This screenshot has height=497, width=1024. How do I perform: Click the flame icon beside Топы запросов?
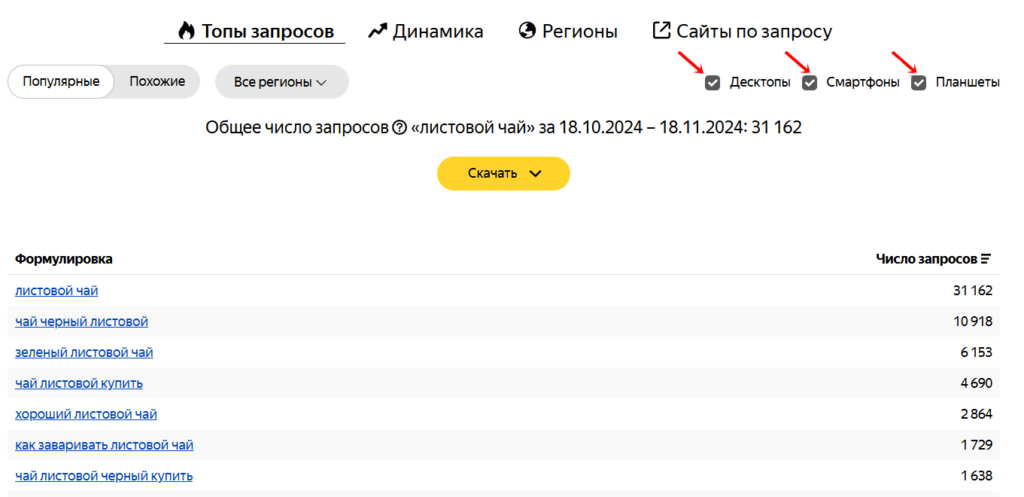tap(186, 31)
